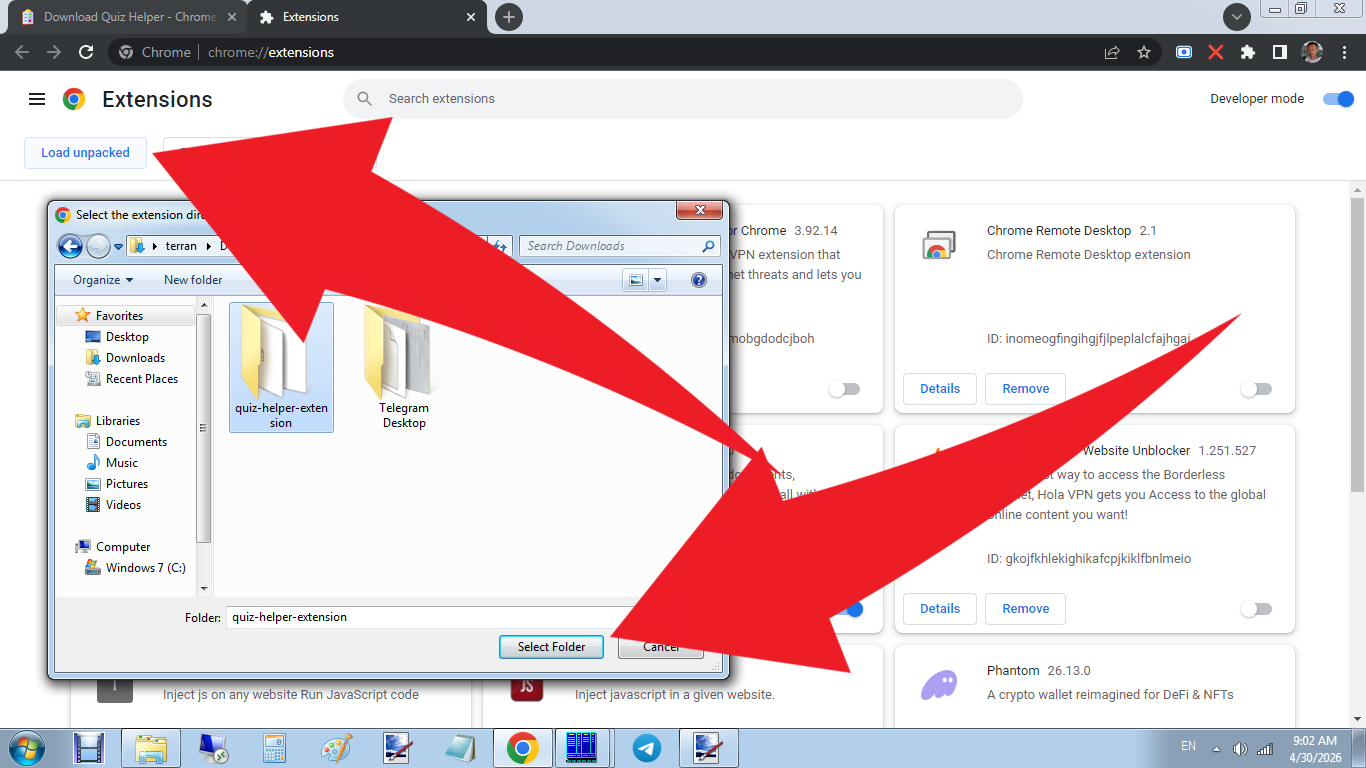
Task: Toggle Developer mode switch off
Action: (1338, 99)
